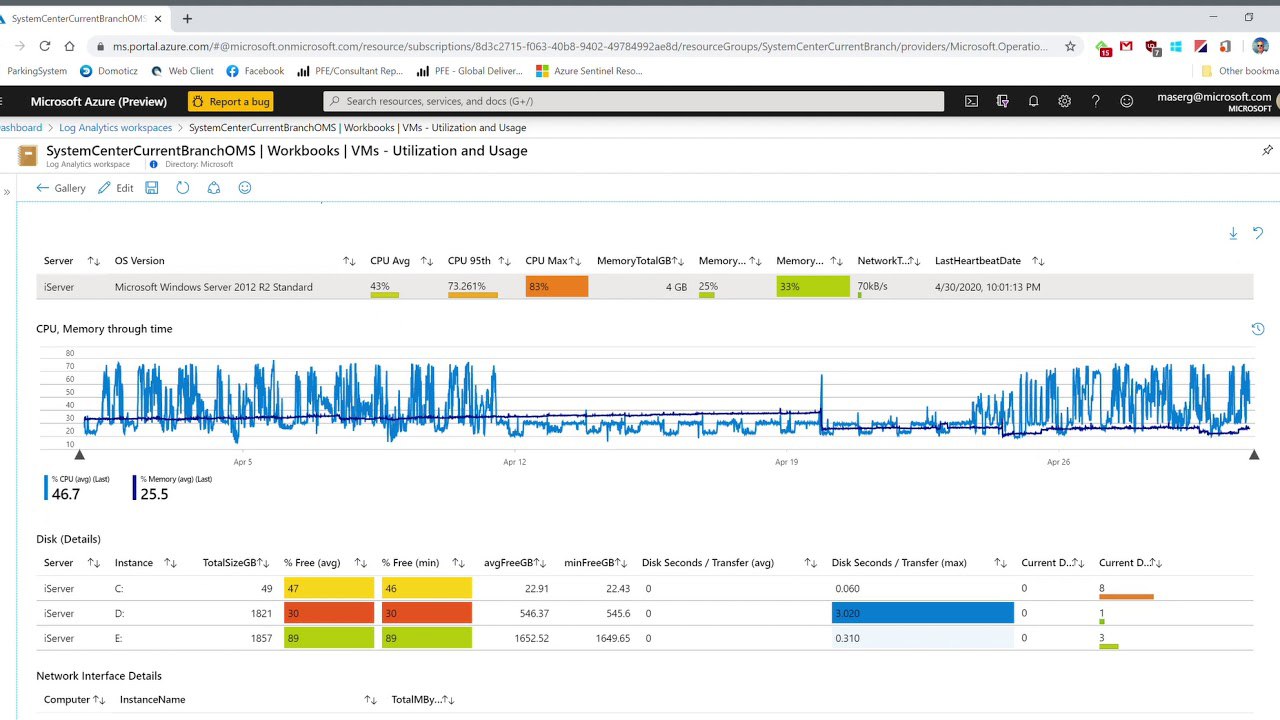Screen dimensions: 1280x720
Task: Open the Facebook bookmark
Action: click(x=255, y=71)
